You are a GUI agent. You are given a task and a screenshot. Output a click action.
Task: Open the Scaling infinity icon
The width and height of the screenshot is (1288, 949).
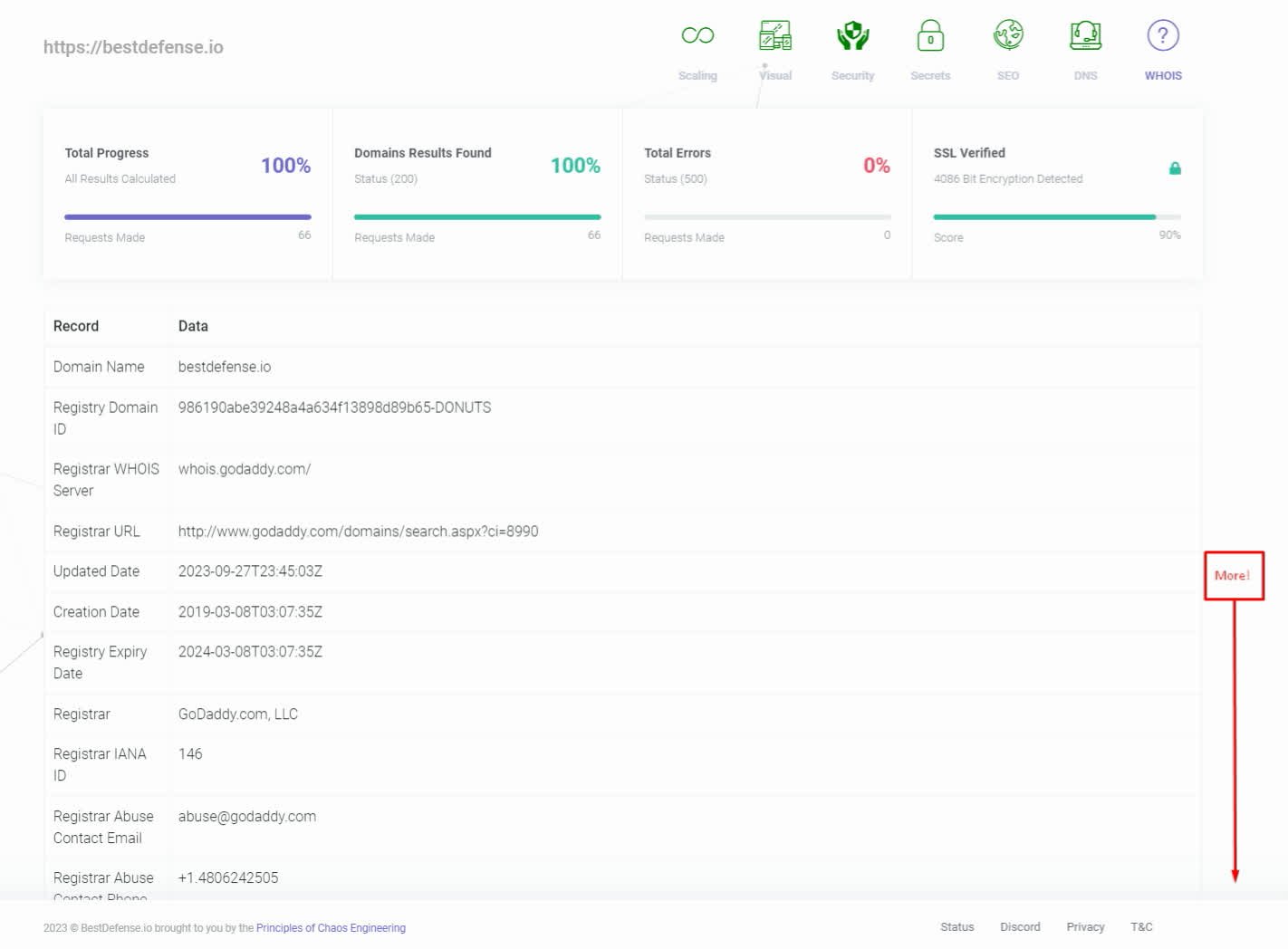pos(697,35)
